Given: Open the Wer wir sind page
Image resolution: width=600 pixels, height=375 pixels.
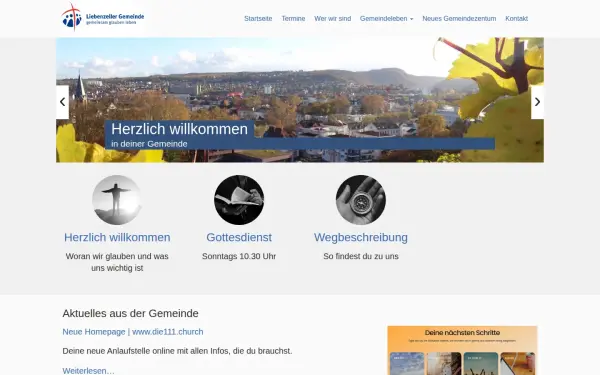Looking at the screenshot, I should (x=333, y=18).
